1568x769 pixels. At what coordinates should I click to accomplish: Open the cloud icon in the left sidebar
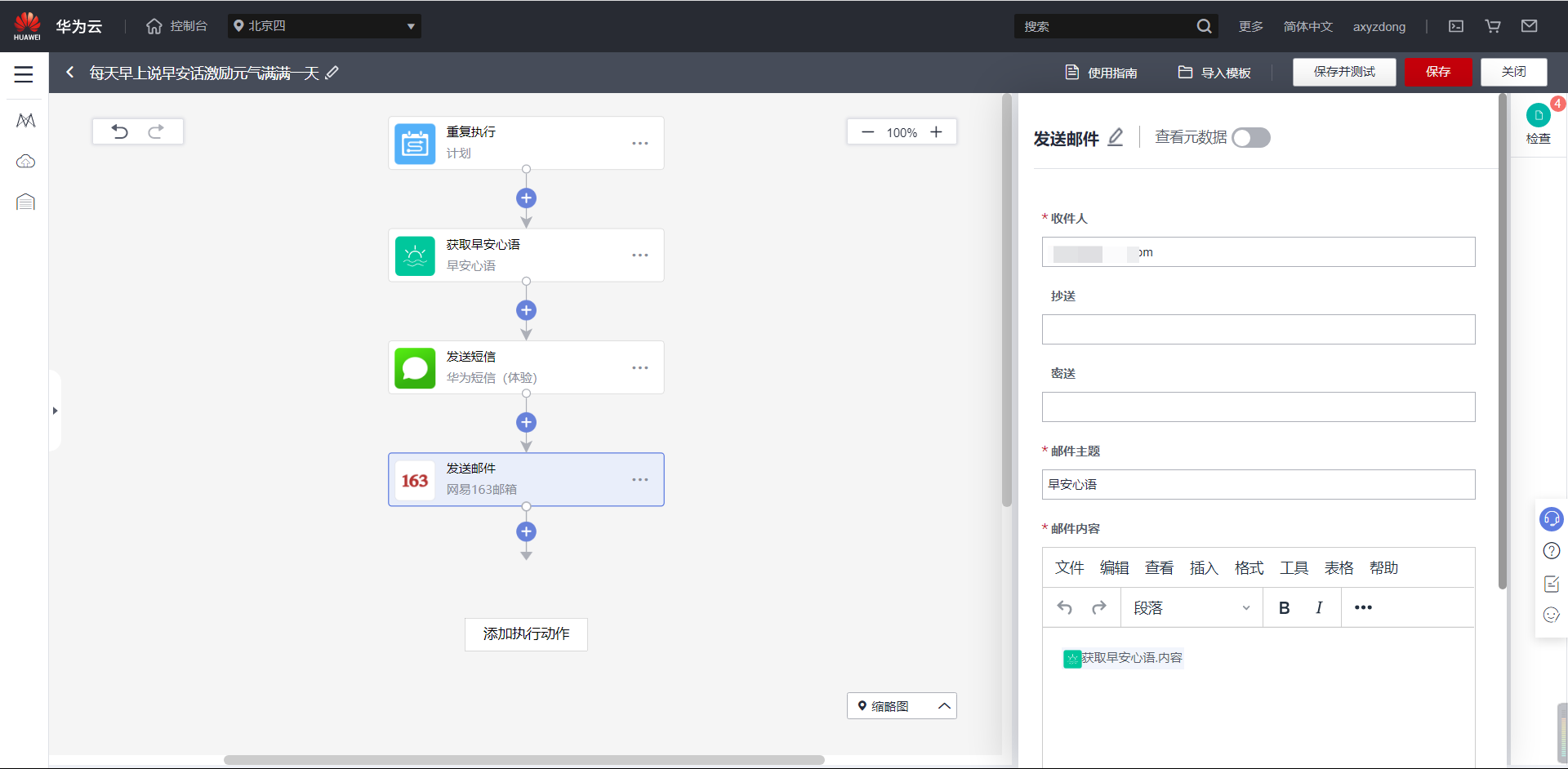(x=25, y=161)
